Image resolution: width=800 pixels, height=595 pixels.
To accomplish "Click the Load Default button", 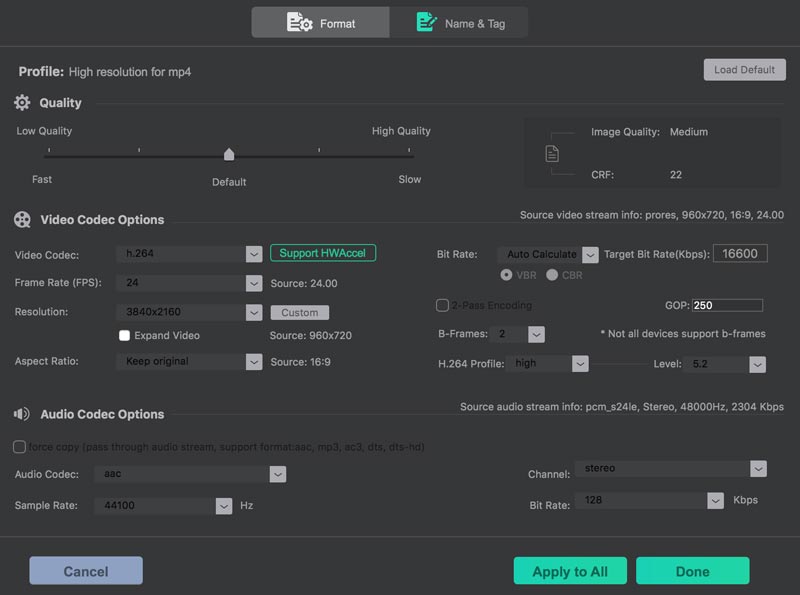I will point(744,69).
